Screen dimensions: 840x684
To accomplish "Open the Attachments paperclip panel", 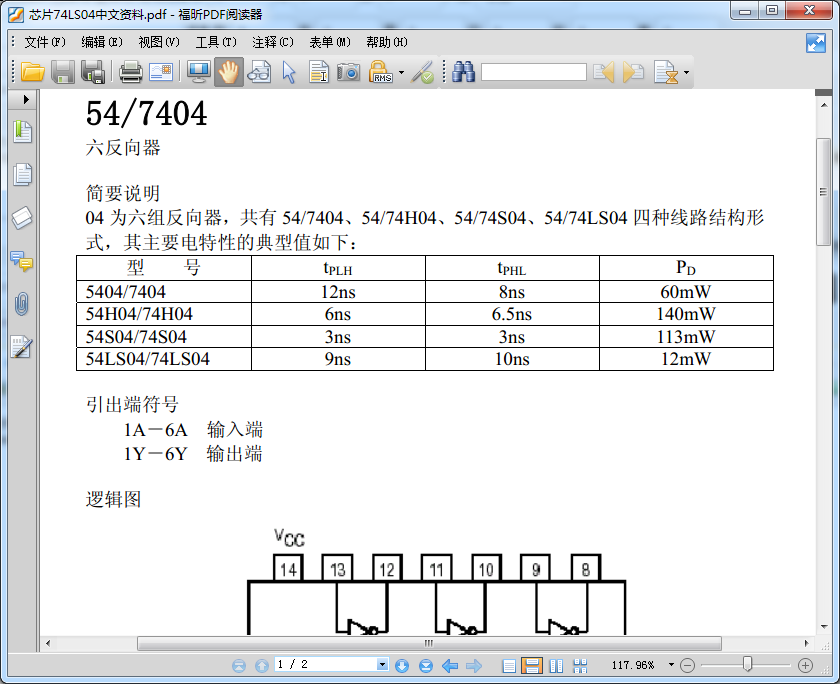I will (x=22, y=304).
